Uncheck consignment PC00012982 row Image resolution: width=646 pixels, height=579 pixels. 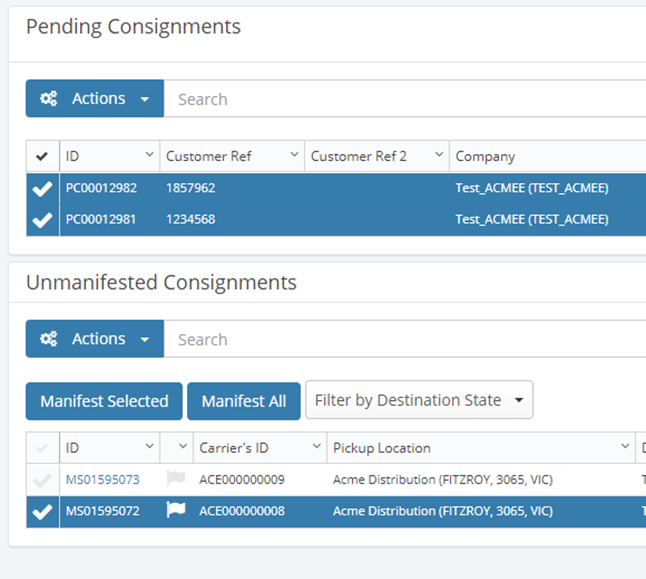coord(42,188)
